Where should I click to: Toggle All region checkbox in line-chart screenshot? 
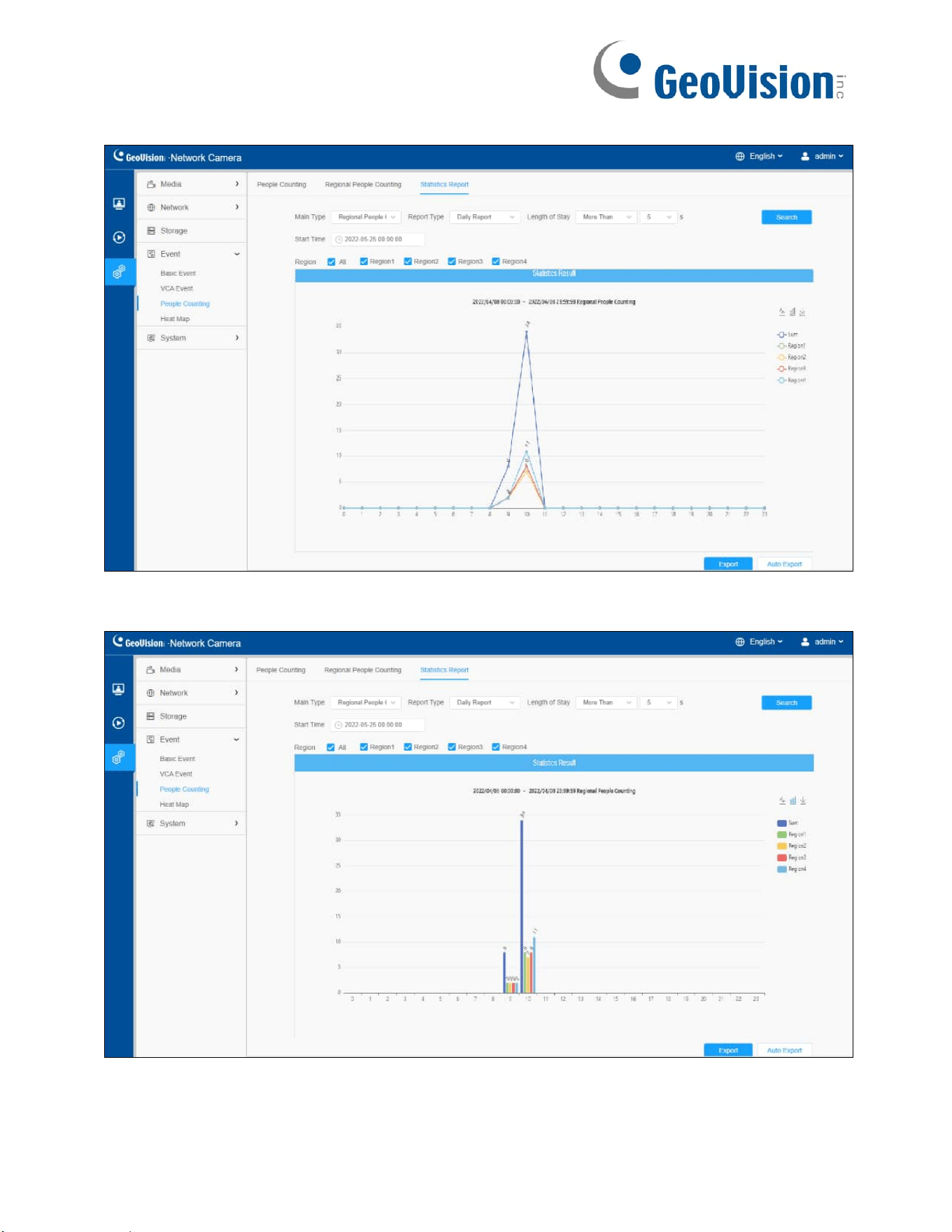[x=332, y=262]
